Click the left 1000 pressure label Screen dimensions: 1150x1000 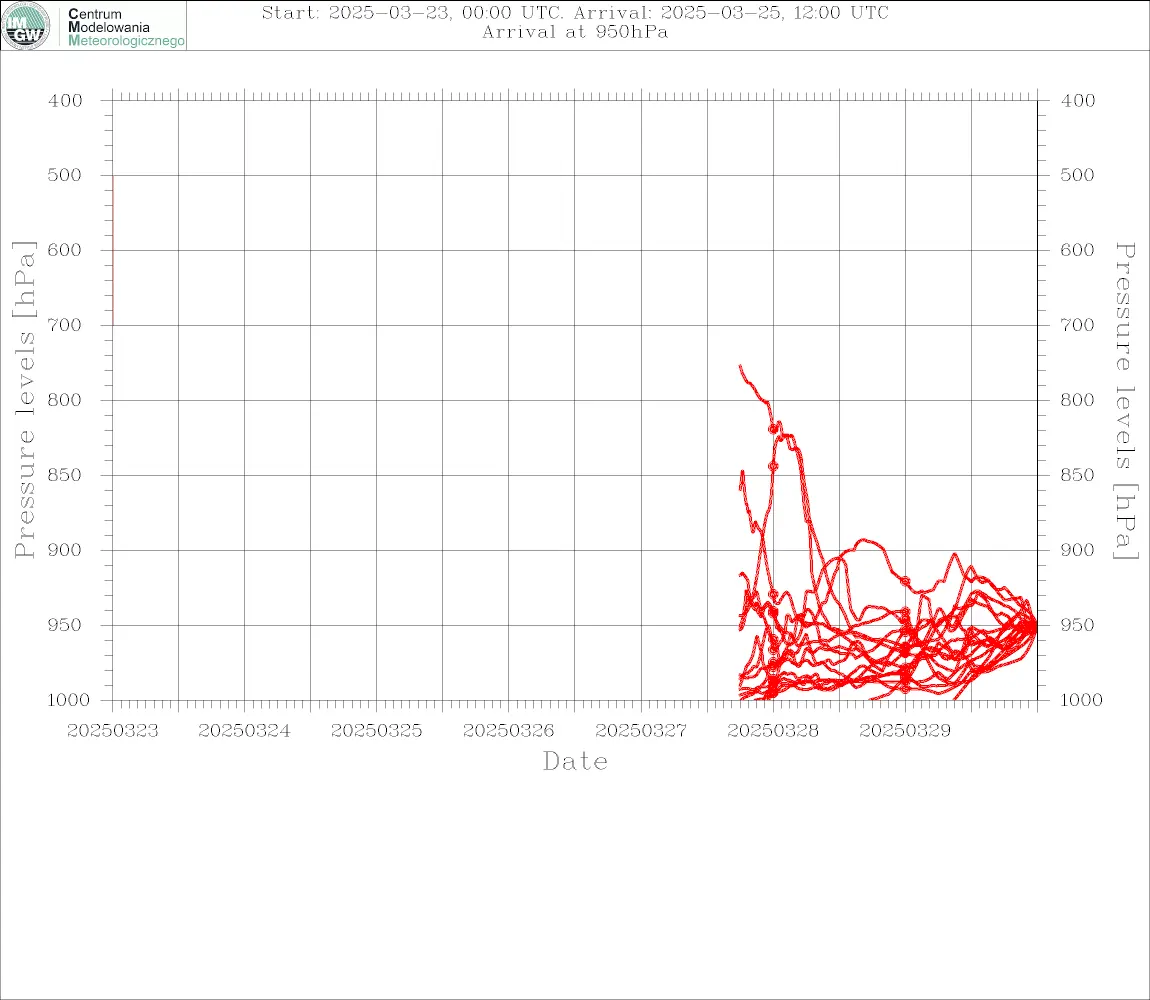pyautogui.click(x=69, y=700)
